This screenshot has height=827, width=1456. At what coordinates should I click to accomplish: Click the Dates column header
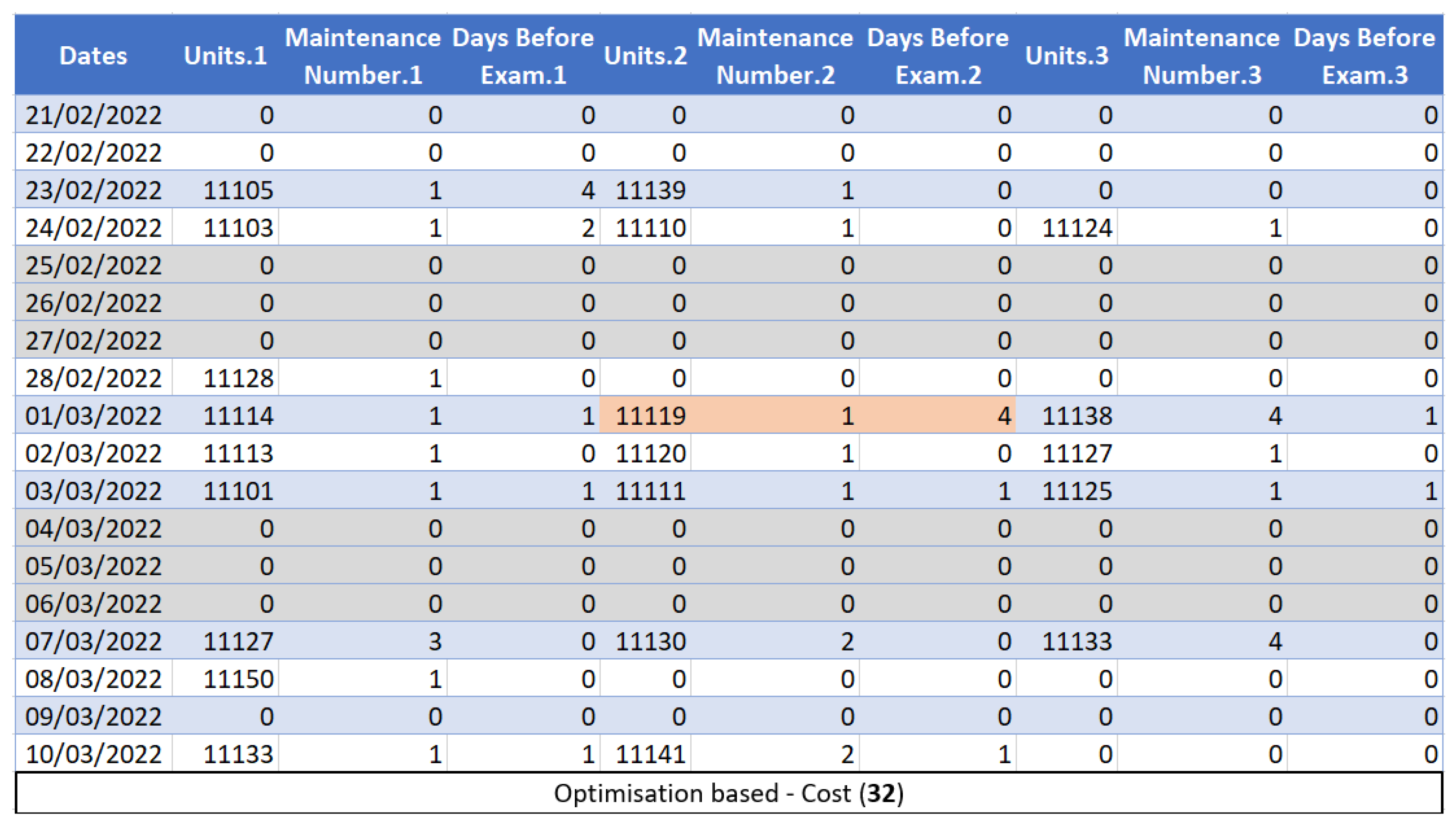coord(93,56)
